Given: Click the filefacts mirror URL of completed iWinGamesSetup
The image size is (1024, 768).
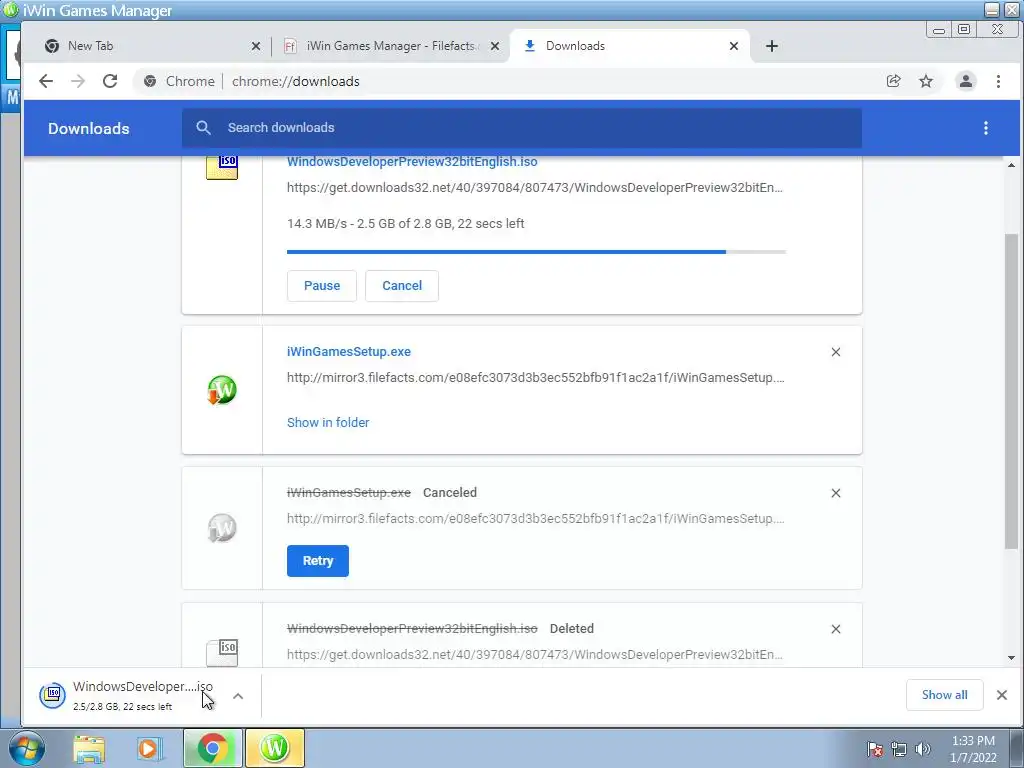Looking at the screenshot, I should (536, 377).
